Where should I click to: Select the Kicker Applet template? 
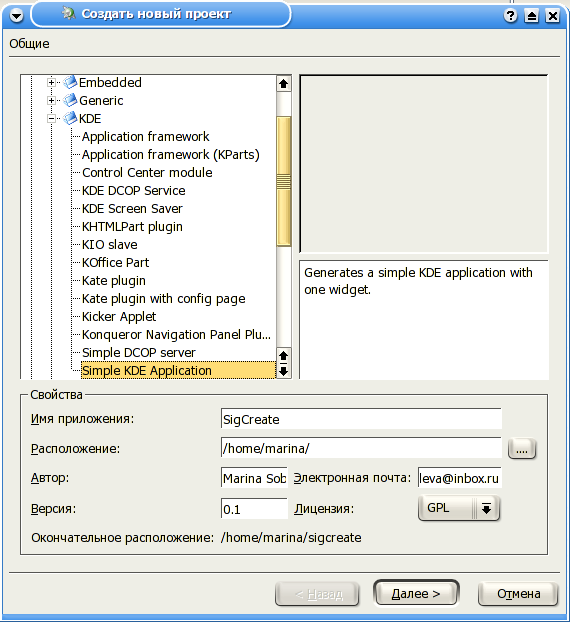(119, 317)
